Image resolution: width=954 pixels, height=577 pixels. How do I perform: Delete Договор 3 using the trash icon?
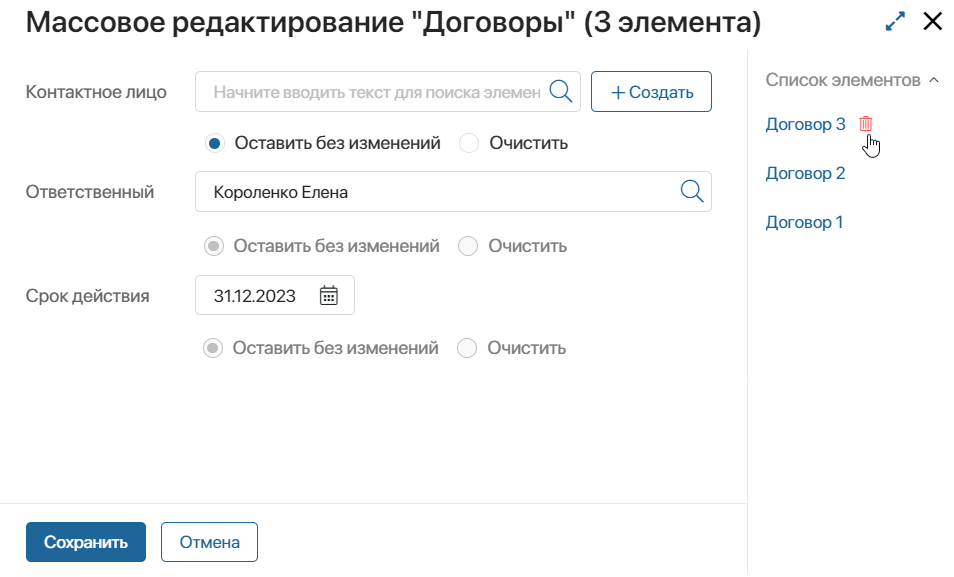[x=865, y=124]
